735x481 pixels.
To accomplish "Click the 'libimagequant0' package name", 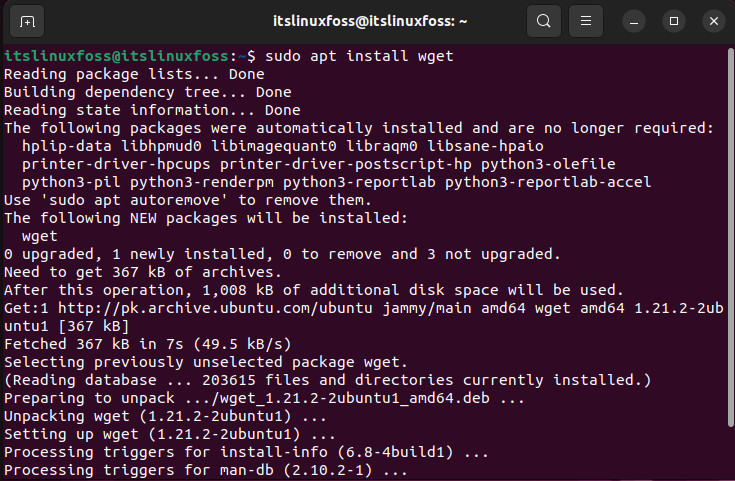I will tap(274, 146).
